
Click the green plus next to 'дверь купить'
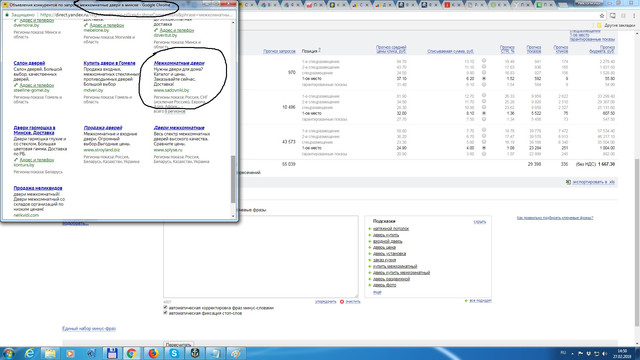click(370, 235)
